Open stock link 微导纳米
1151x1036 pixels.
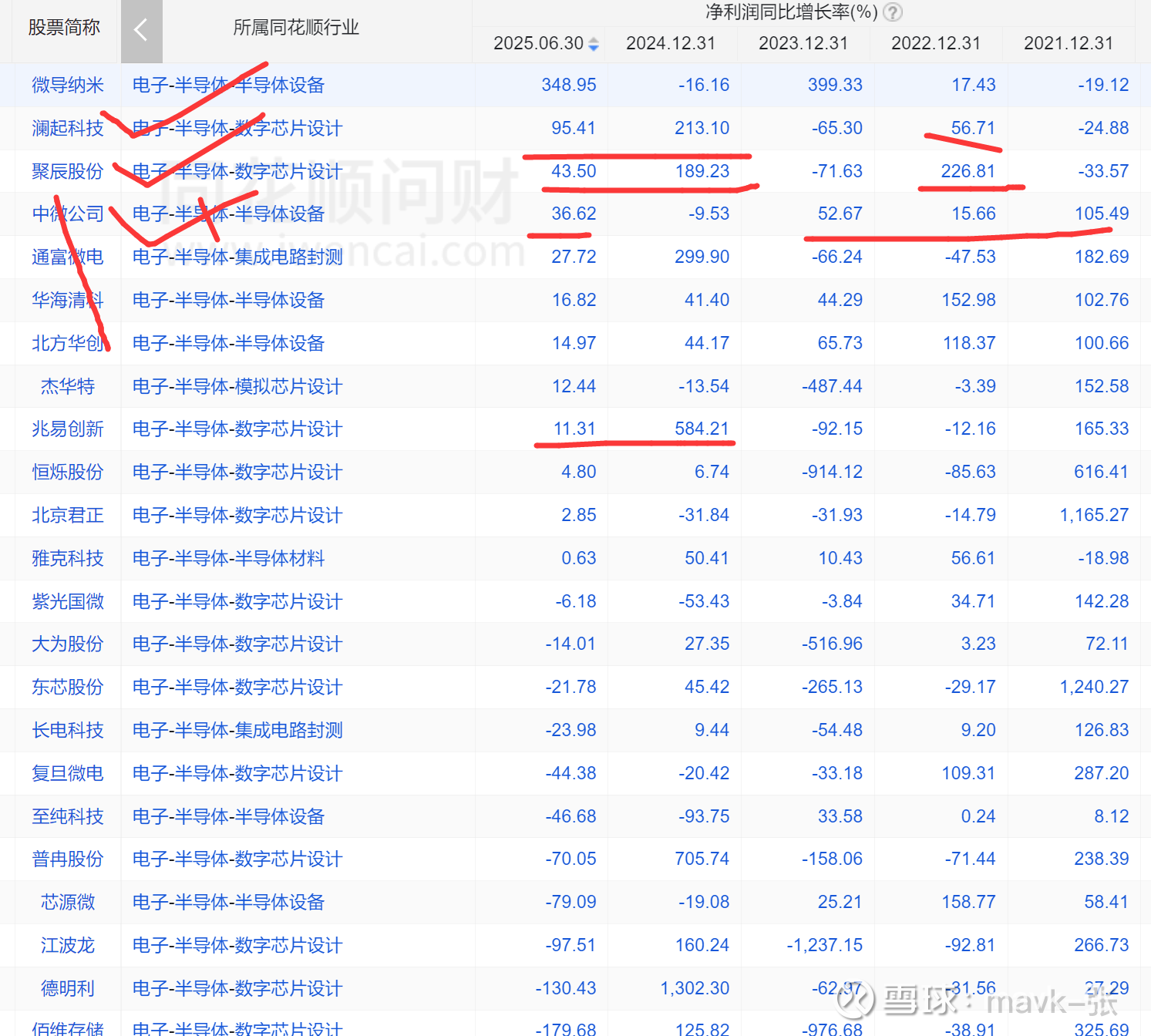tap(68, 85)
